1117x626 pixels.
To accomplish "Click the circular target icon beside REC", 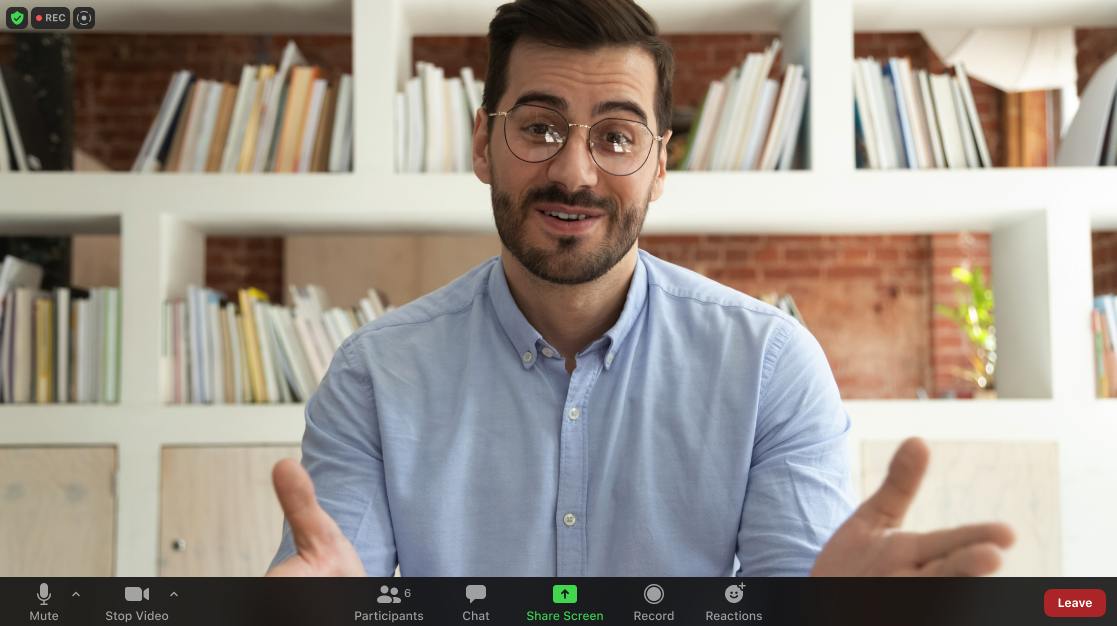I will pos(84,18).
